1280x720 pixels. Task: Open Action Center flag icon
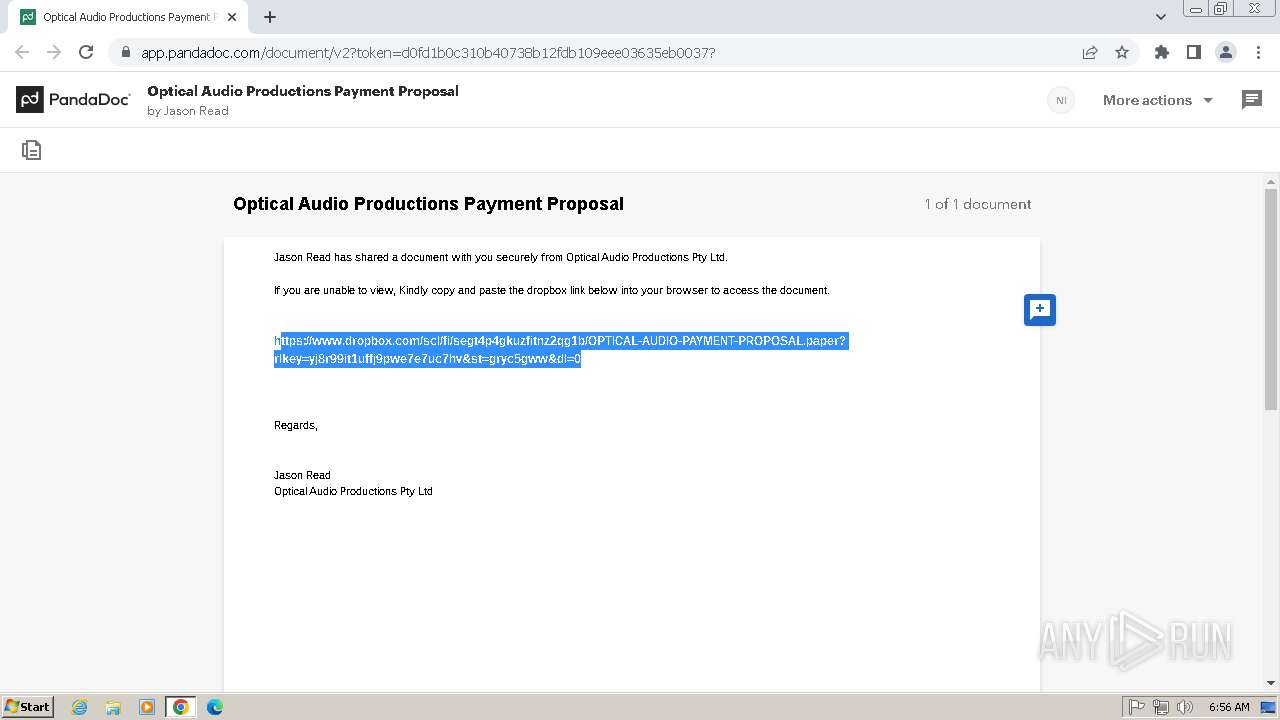pos(1137,707)
